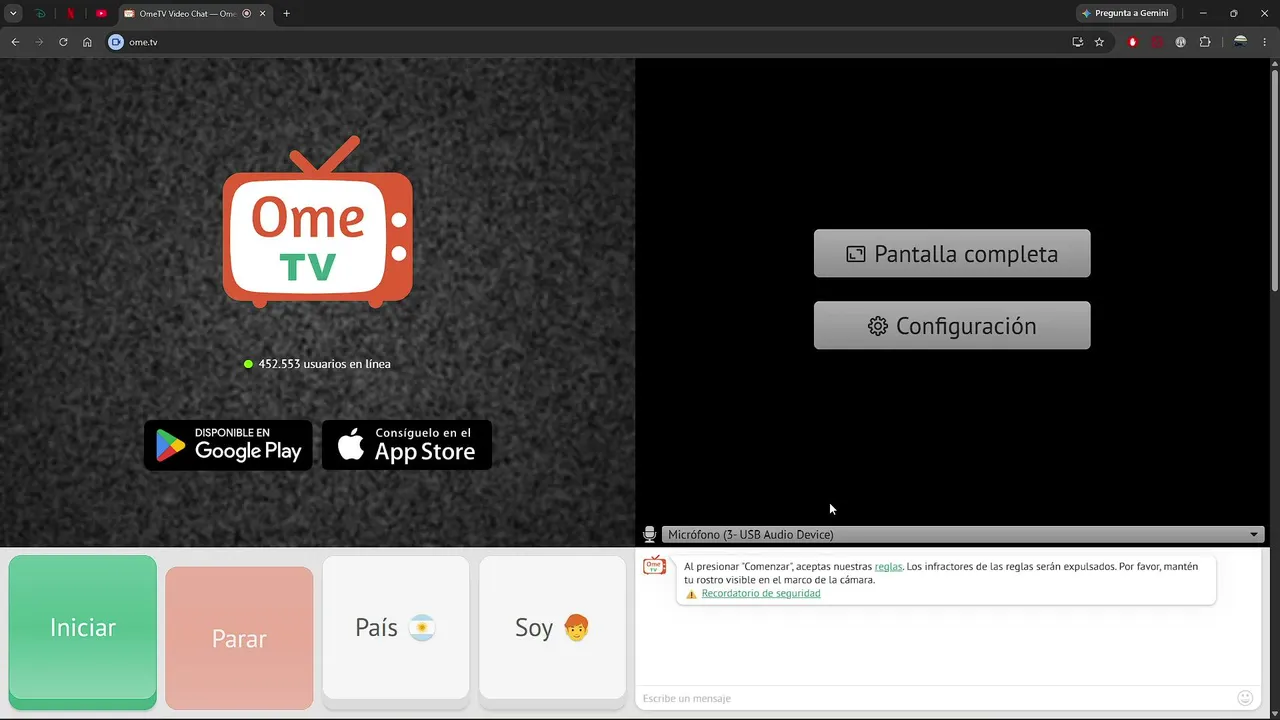
Task: Expand the Micrófono device dropdown
Action: [963, 535]
